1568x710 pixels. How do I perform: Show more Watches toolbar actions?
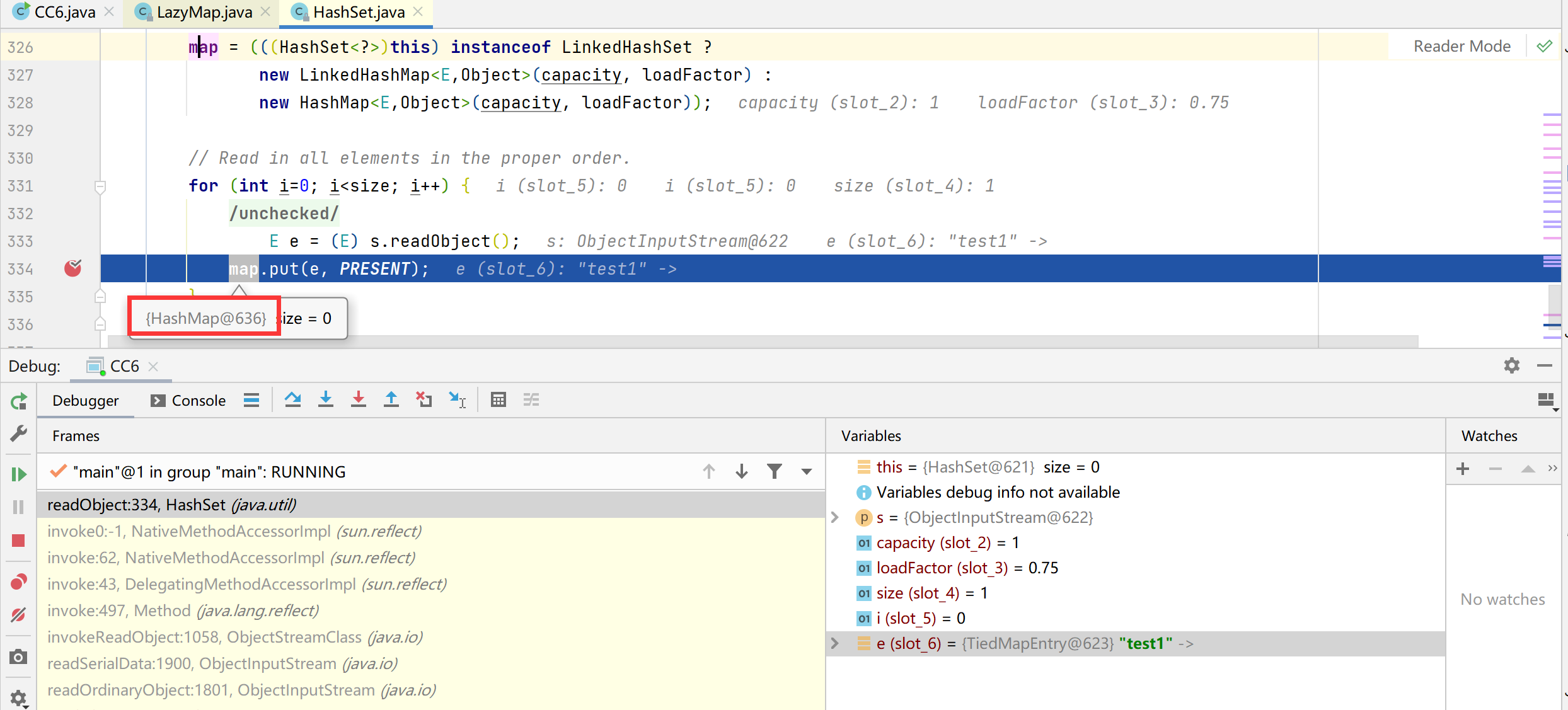1553,469
